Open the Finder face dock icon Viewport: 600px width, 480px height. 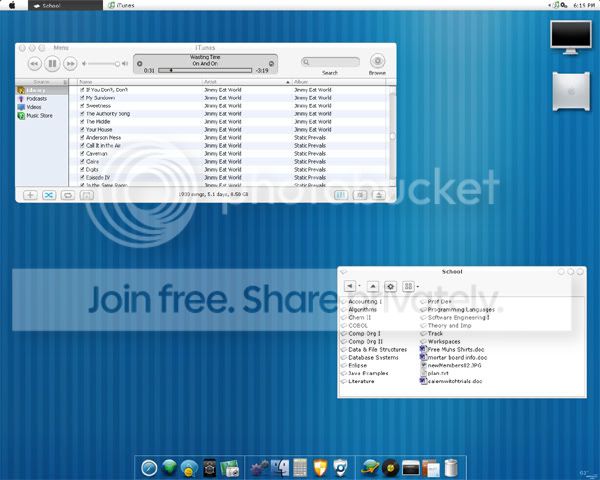pos(280,468)
